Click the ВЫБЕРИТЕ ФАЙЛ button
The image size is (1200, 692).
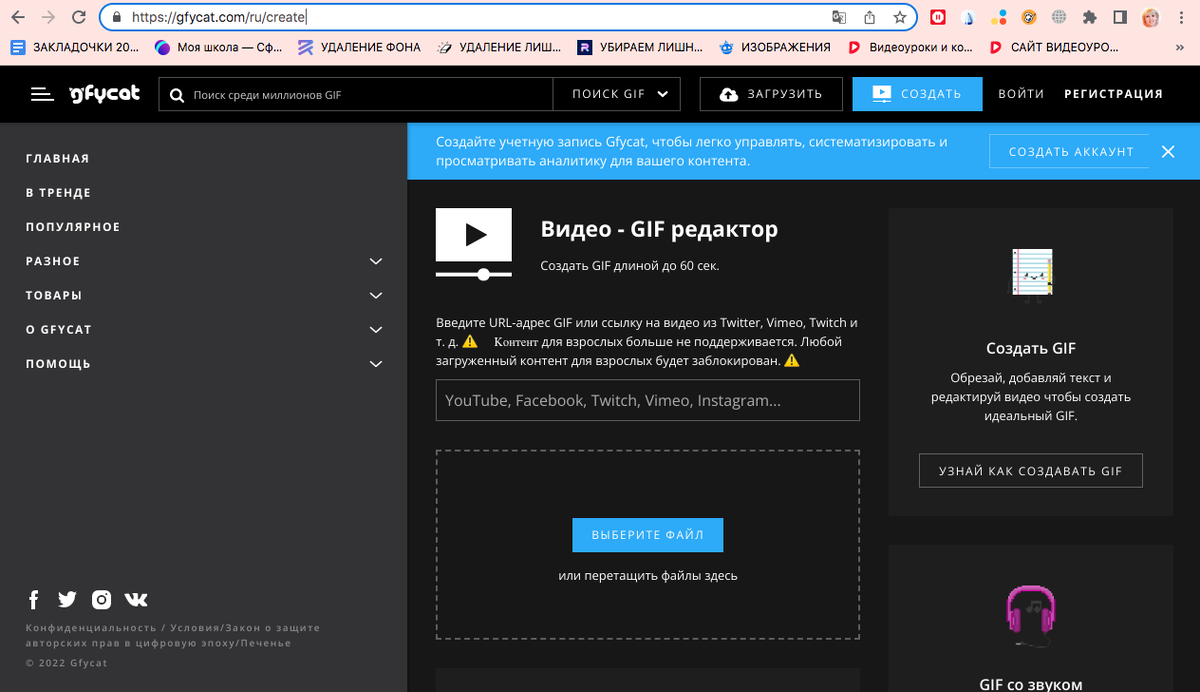pyautogui.click(x=648, y=535)
